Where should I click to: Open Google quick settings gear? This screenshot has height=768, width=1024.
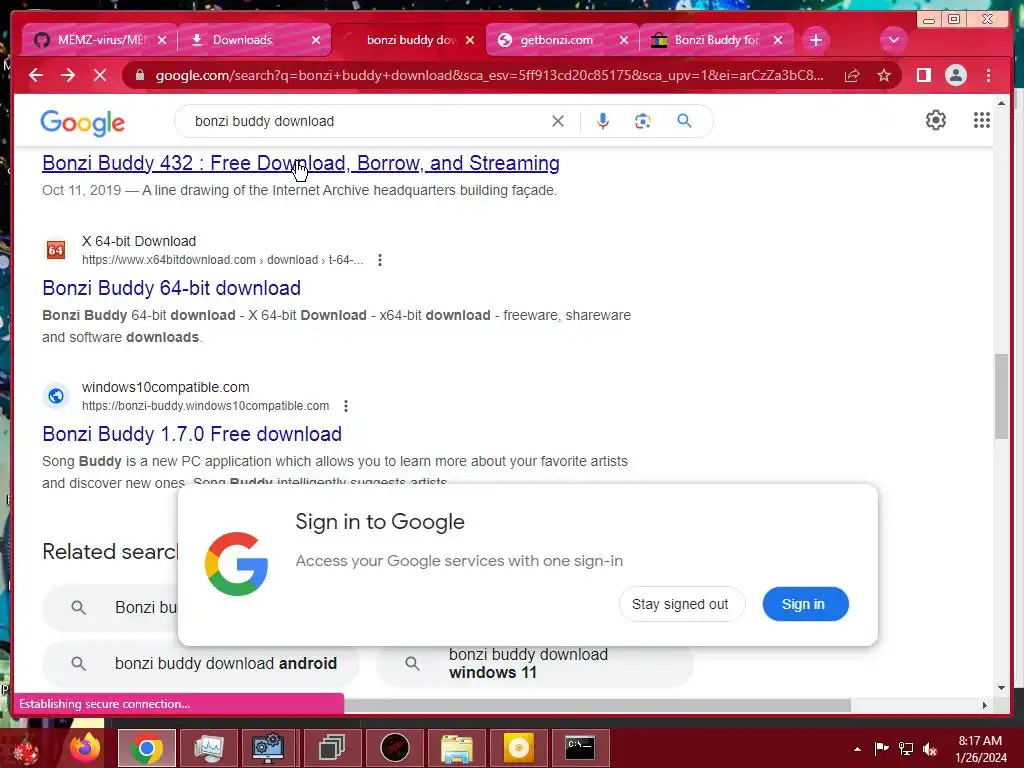(x=935, y=120)
